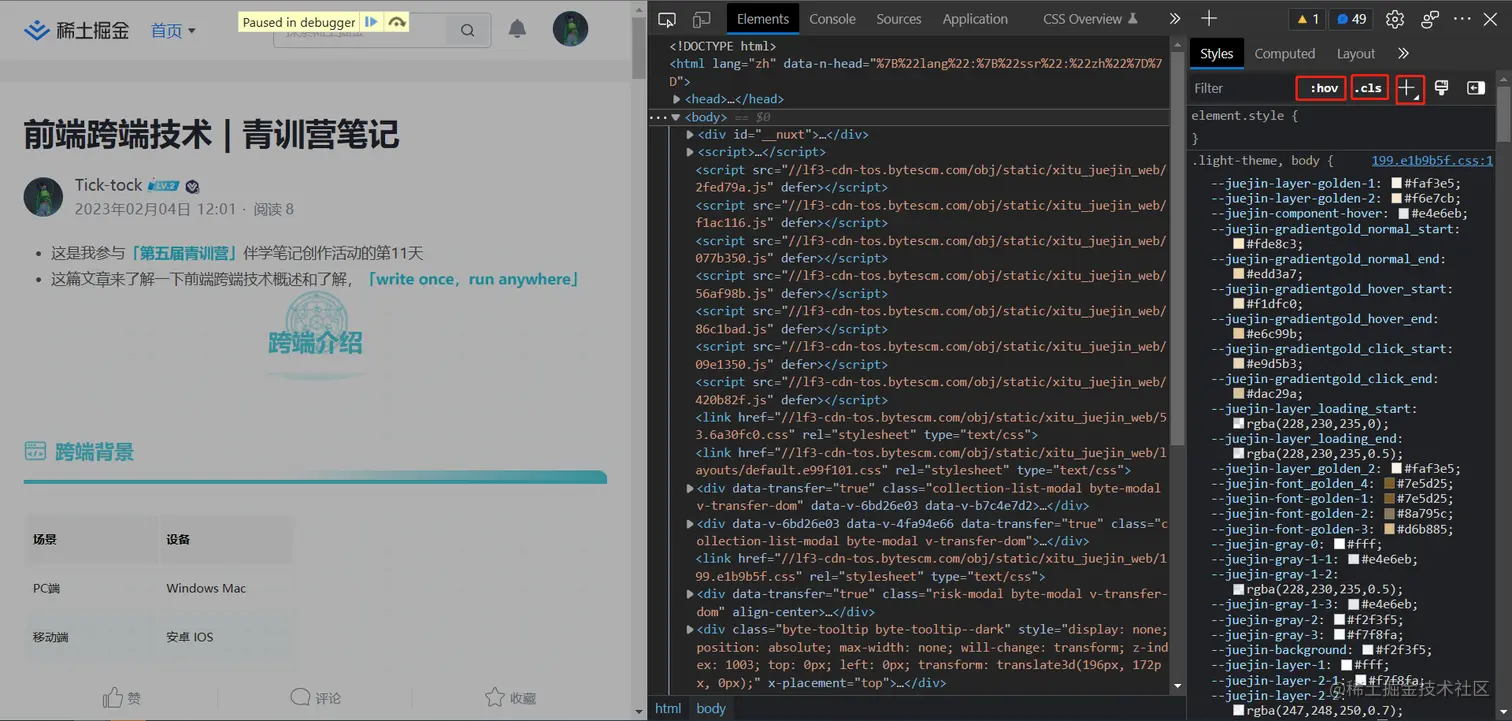Image resolution: width=1512 pixels, height=721 pixels.
Task: Like the article with 赞 thumbs-up
Action: [x=122, y=698]
